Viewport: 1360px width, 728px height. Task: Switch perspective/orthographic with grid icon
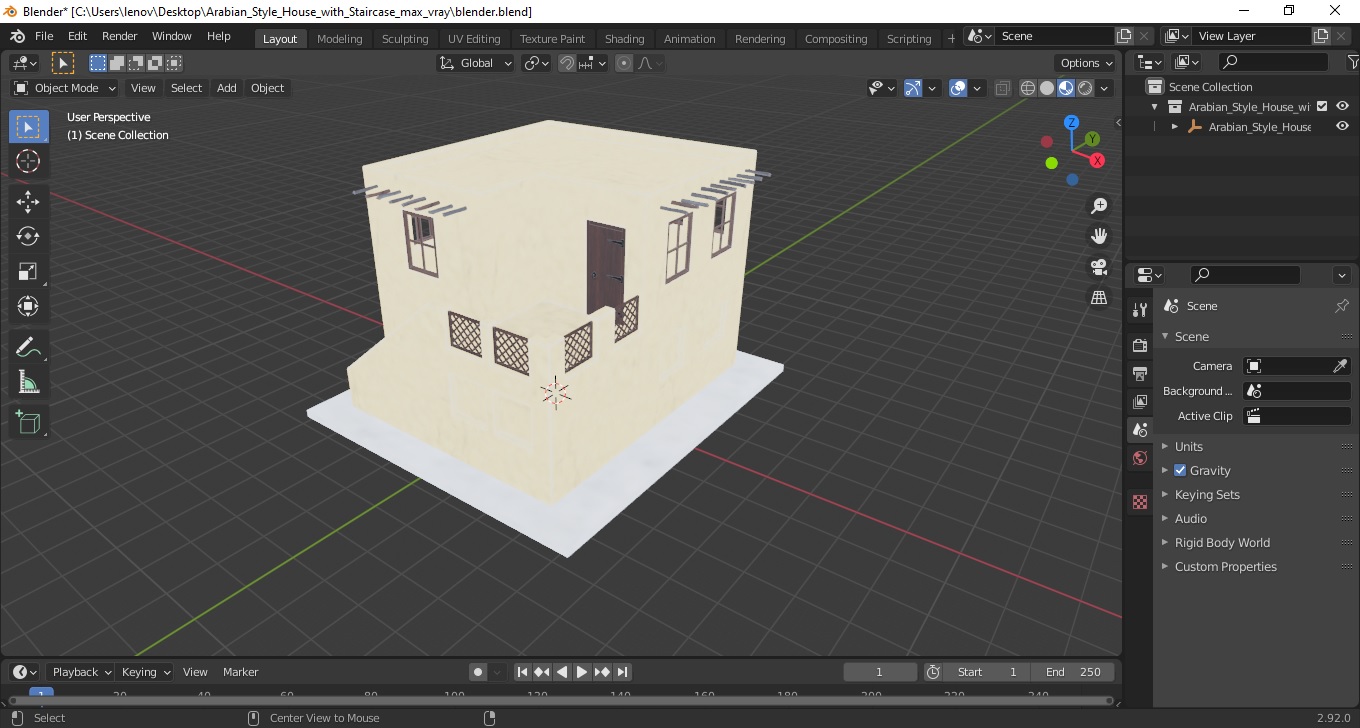[1099, 297]
